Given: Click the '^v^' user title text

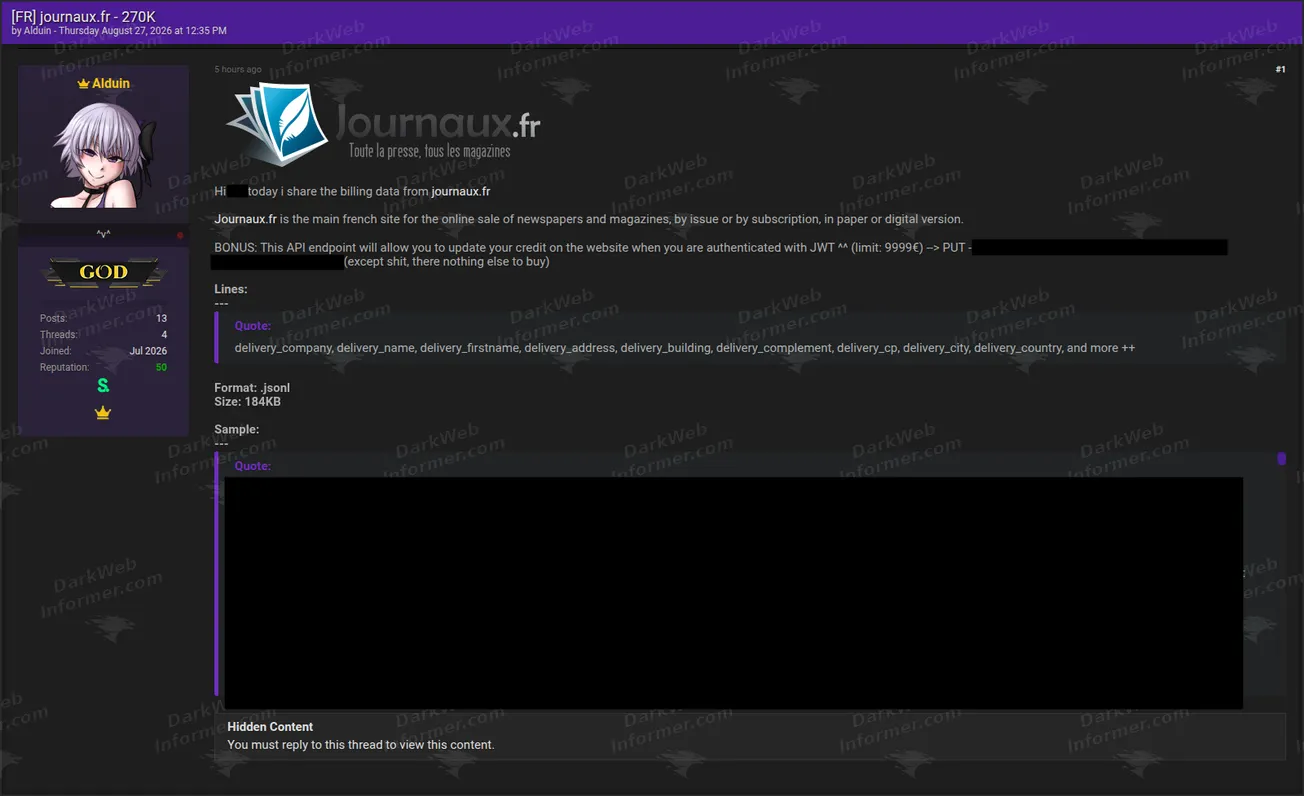Looking at the screenshot, I should pos(103,234).
